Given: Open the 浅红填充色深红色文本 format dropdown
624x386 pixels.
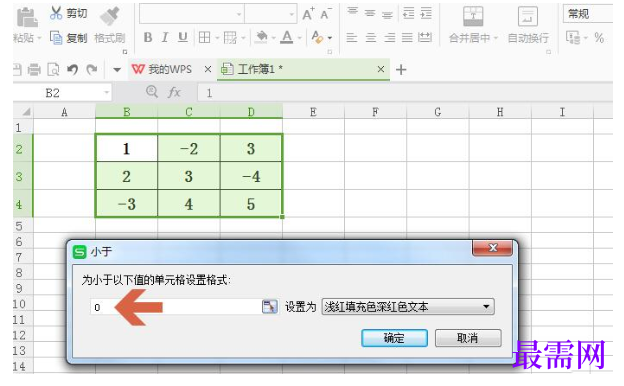Looking at the screenshot, I should pyautogui.click(x=408, y=307).
